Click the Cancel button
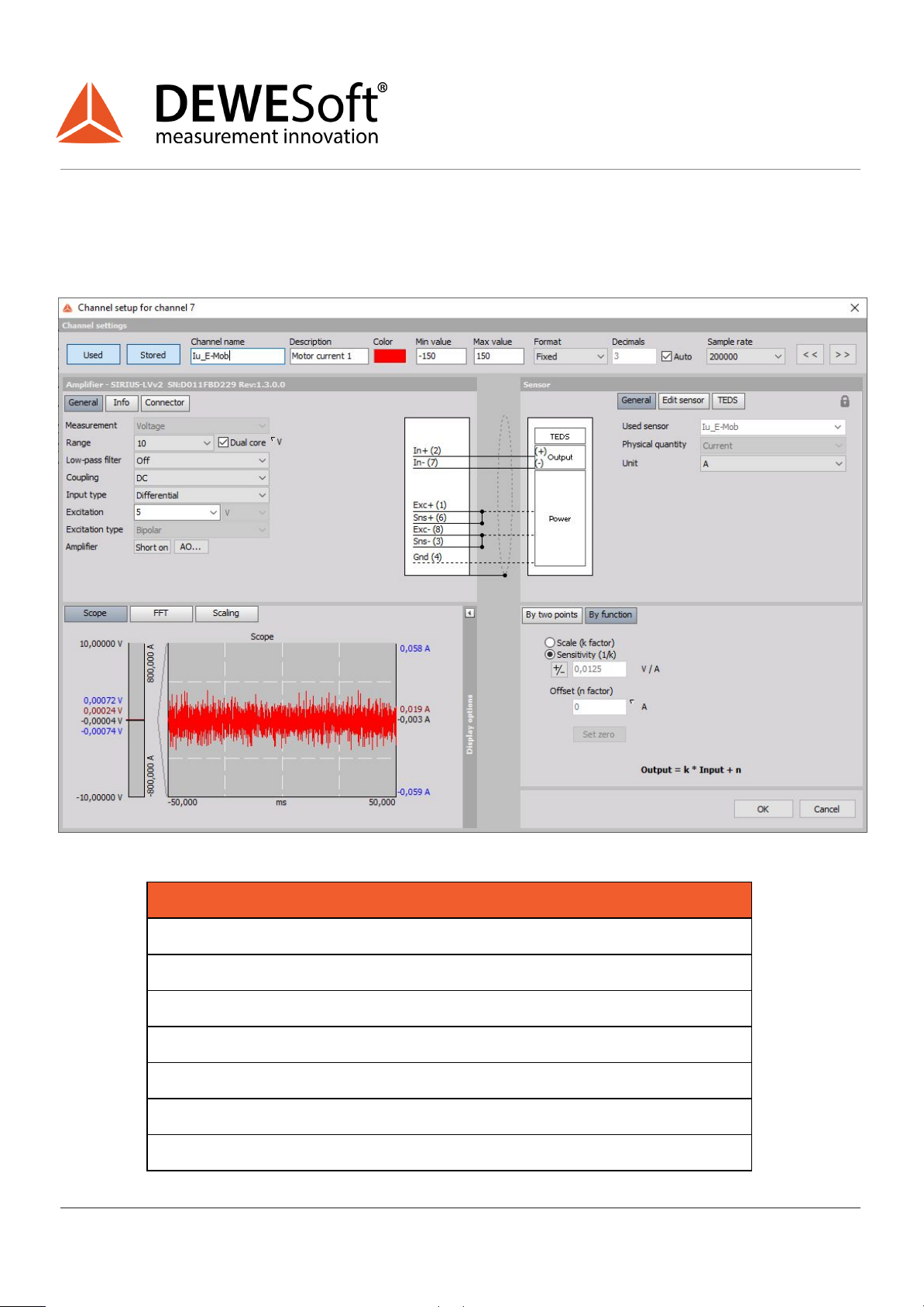 click(x=827, y=809)
